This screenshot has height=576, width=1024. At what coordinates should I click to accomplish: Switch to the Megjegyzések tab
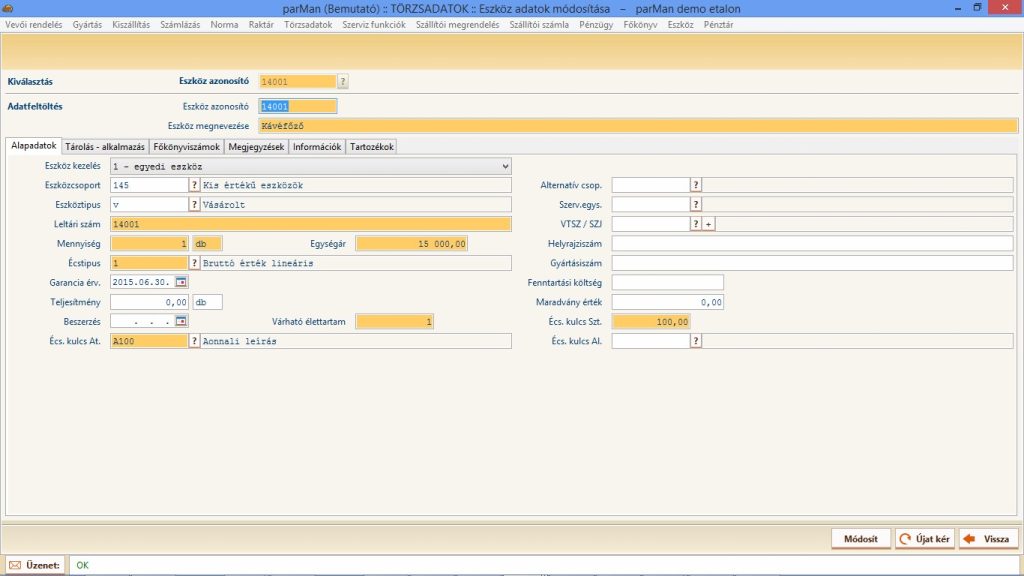point(257,147)
